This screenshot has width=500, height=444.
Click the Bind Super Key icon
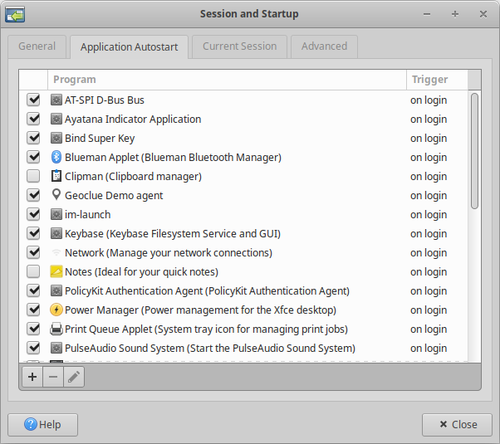56,138
